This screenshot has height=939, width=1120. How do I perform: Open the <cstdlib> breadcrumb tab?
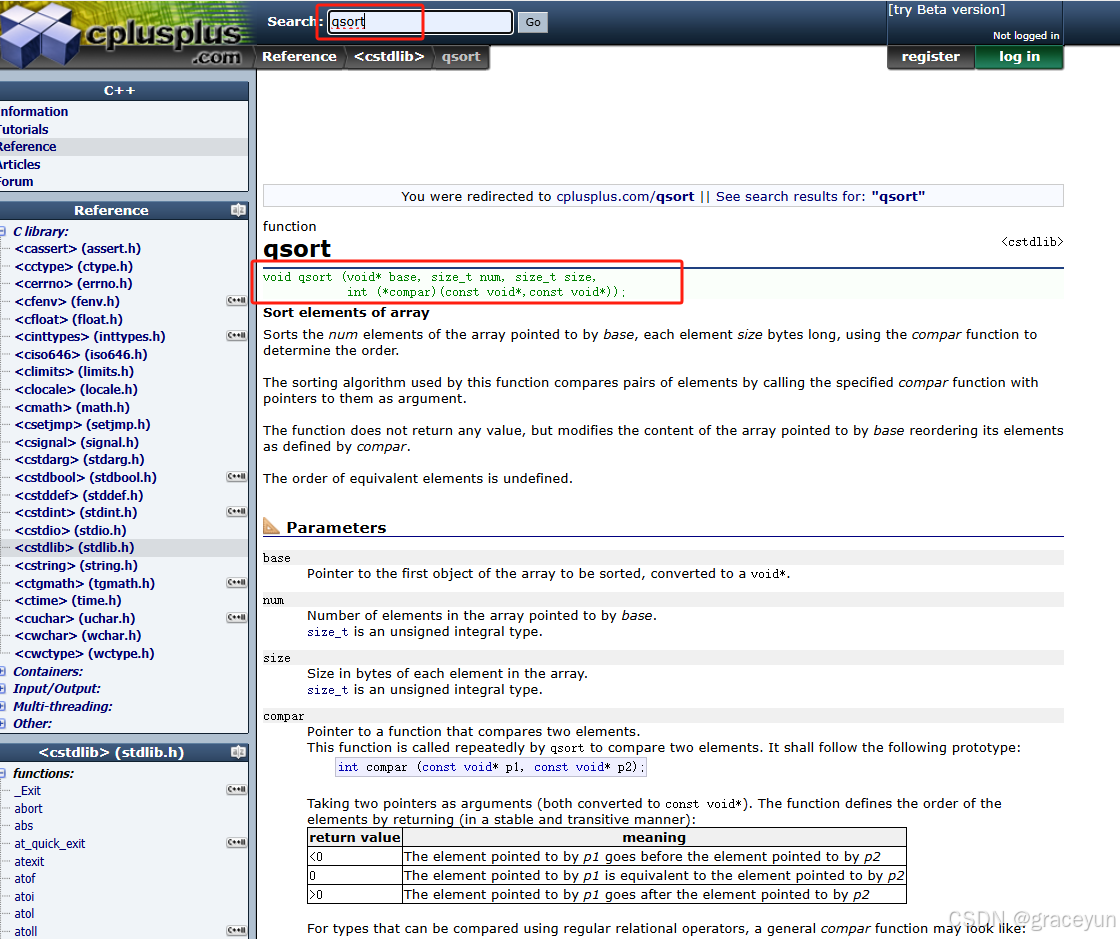[389, 56]
